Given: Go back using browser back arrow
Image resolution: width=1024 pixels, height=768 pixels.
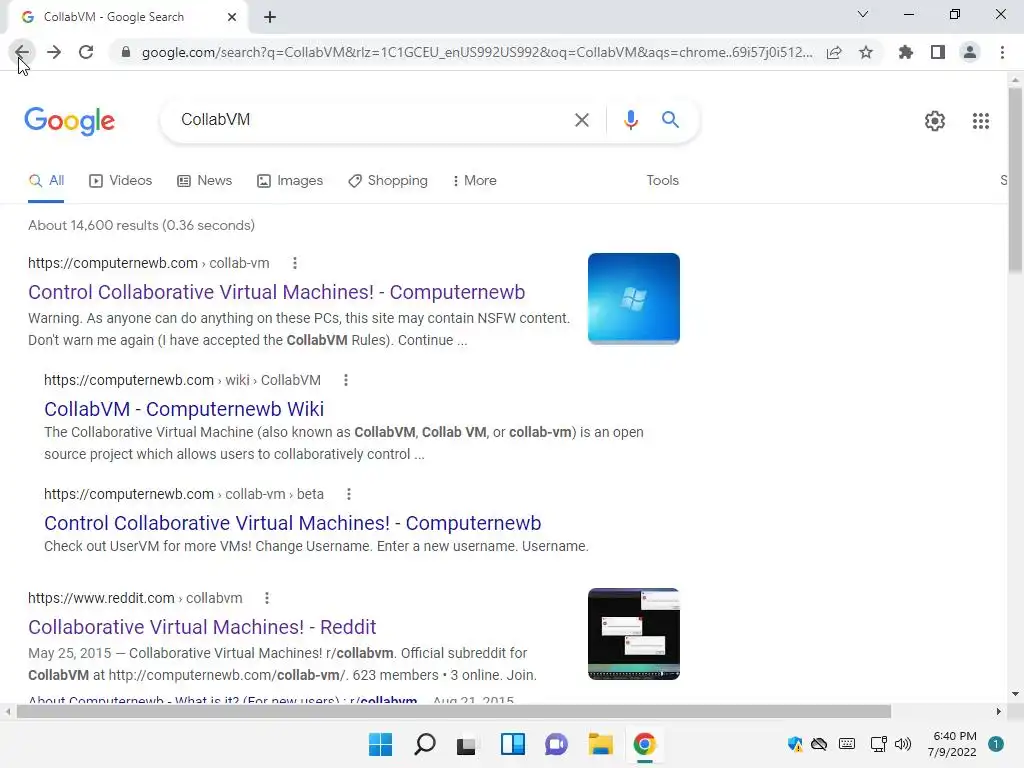Looking at the screenshot, I should (22, 52).
